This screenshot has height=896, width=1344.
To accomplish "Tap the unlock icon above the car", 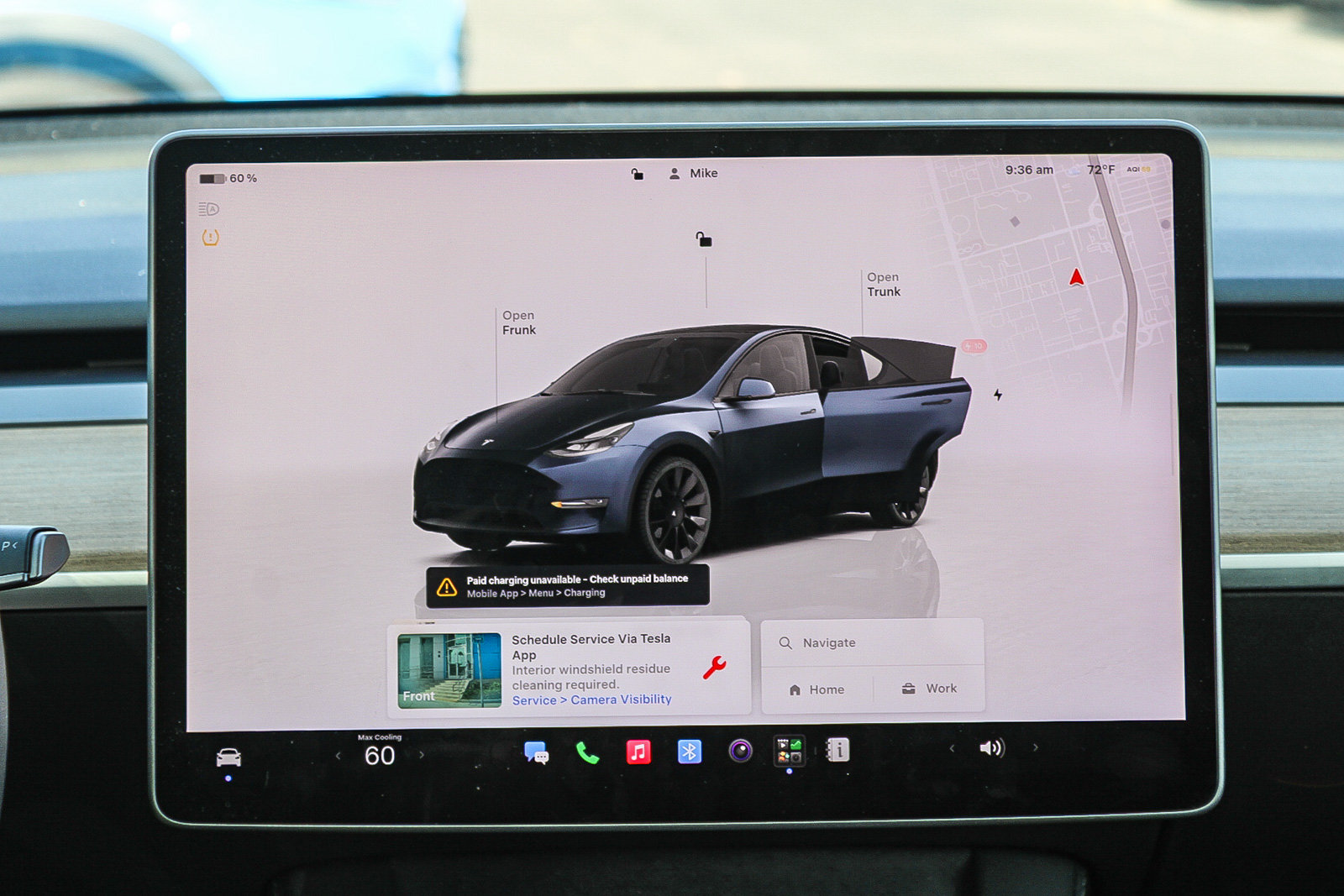I will (x=704, y=240).
